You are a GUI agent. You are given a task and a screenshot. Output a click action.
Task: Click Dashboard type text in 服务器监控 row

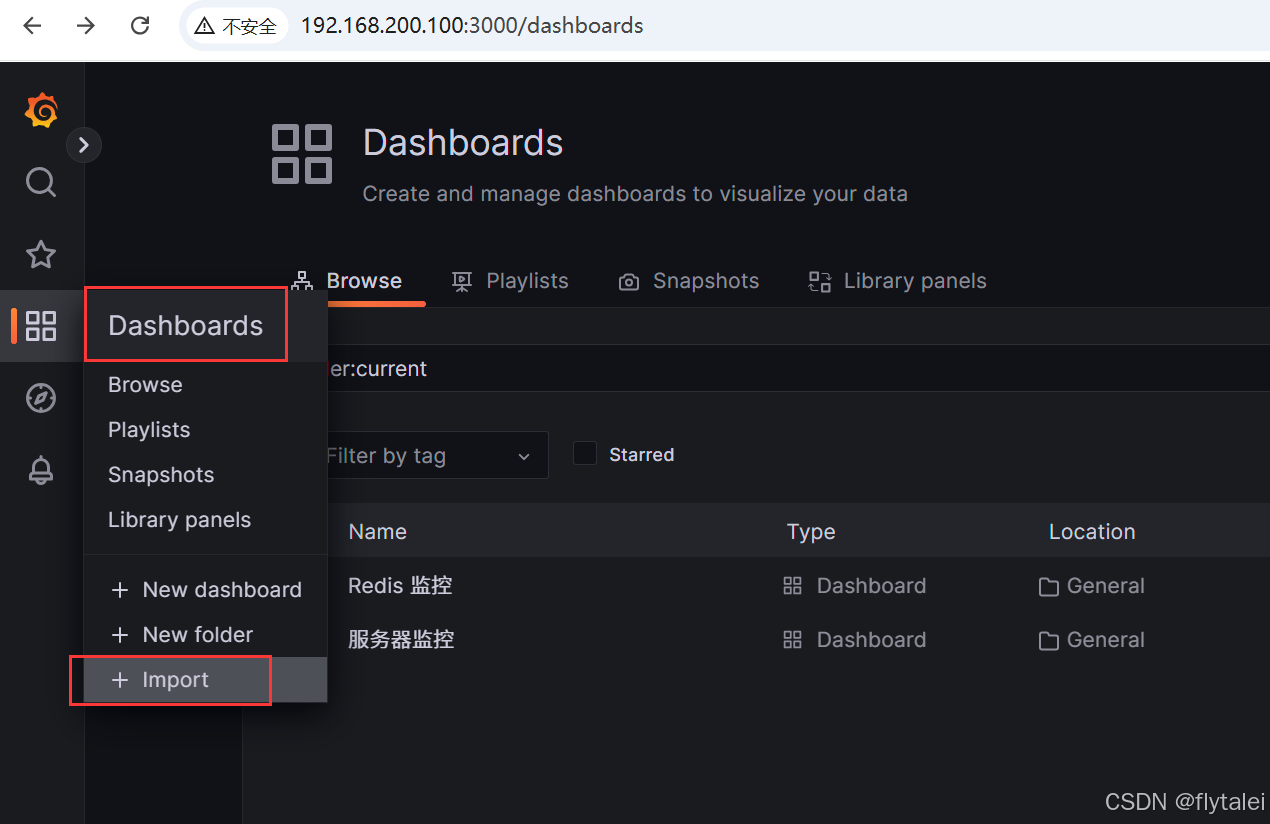[871, 639]
